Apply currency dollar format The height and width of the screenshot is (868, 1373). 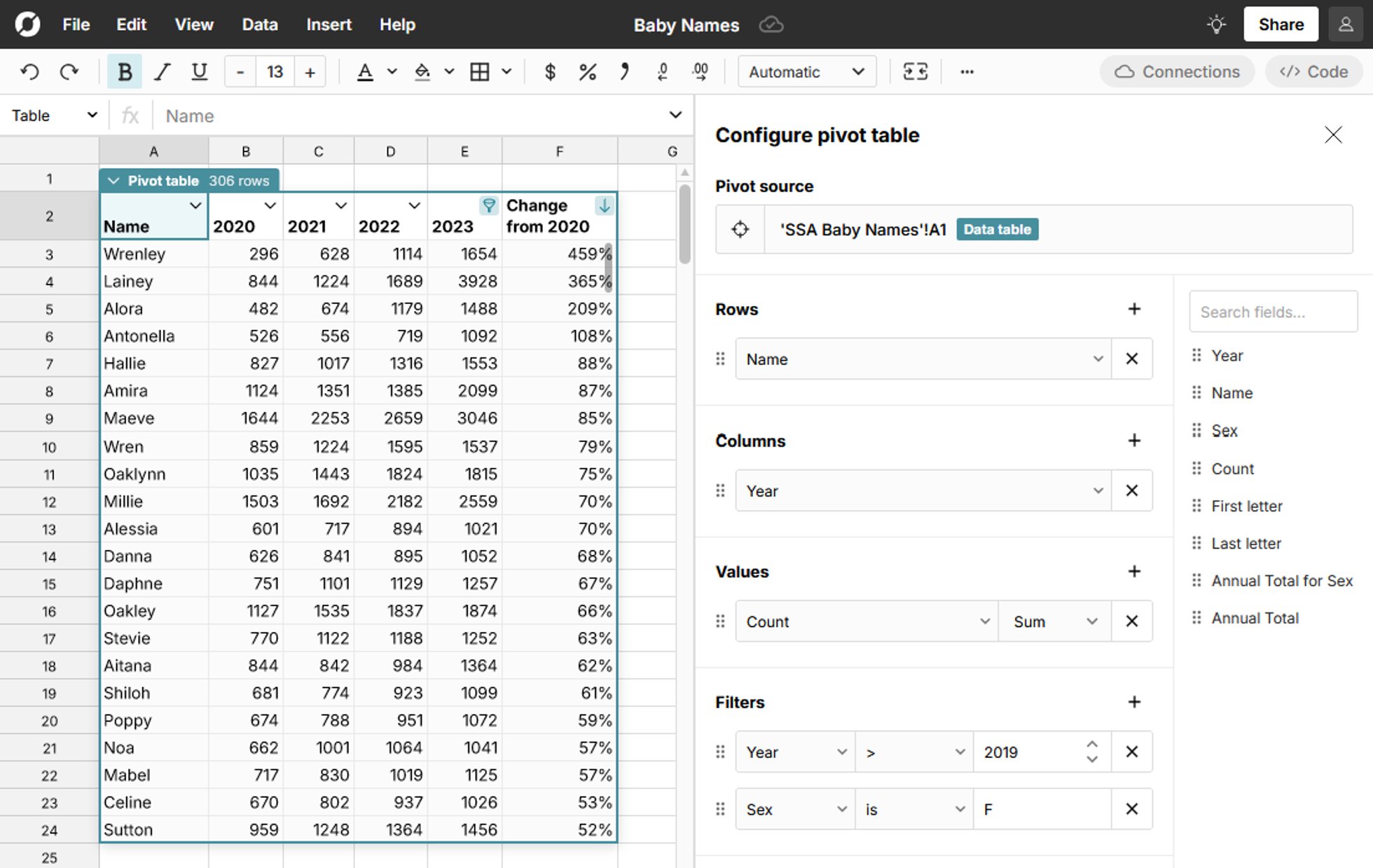pyautogui.click(x=550, y=71)
